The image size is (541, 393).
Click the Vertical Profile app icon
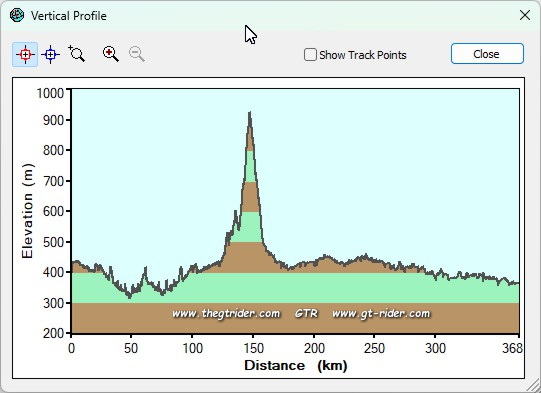(x=17, y=16)
